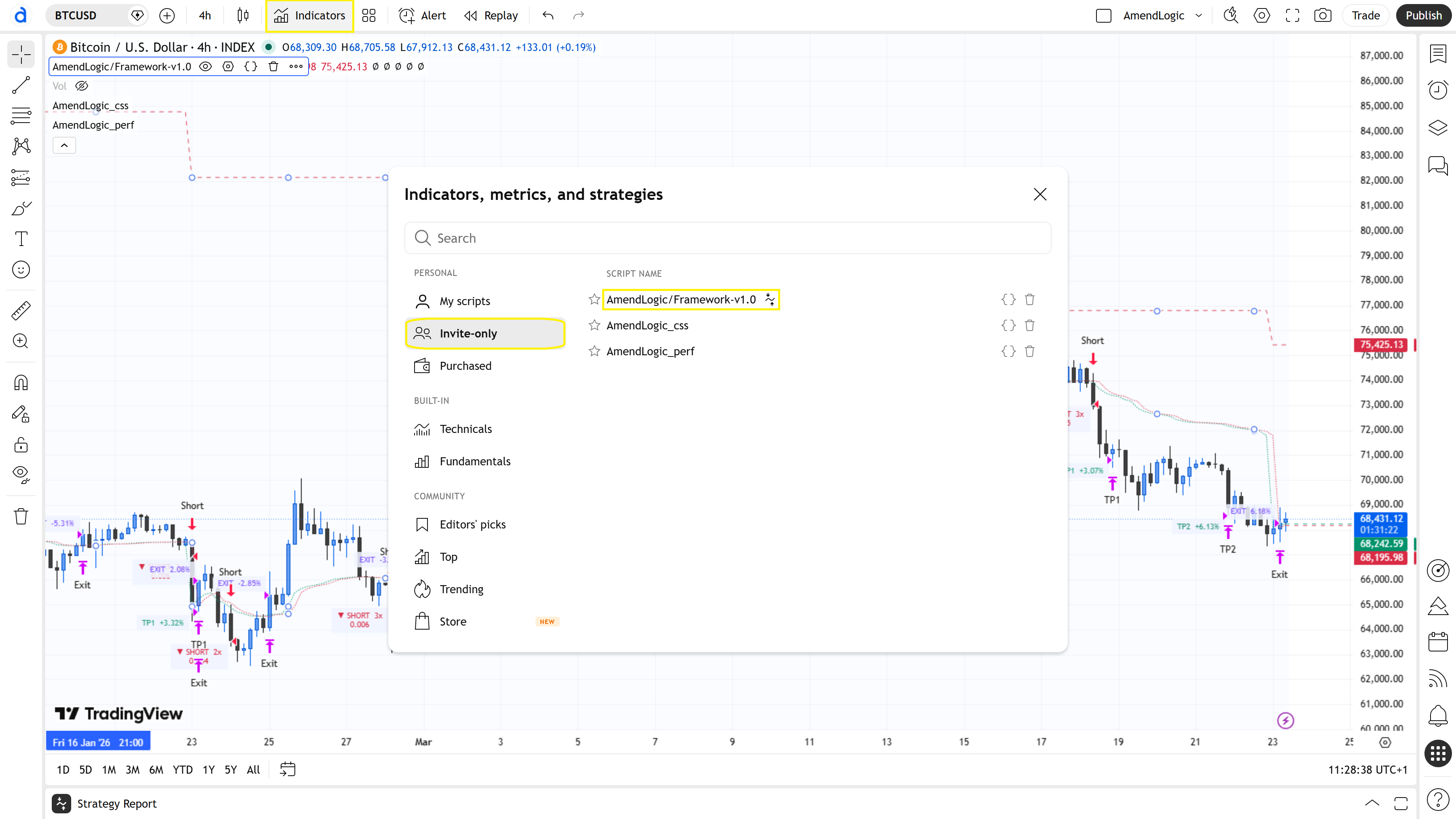The width and height of the screenshot is (1456, 819).
Task: Collapse the indicator legend with the arrow
Action: click(x=64, y=145)
